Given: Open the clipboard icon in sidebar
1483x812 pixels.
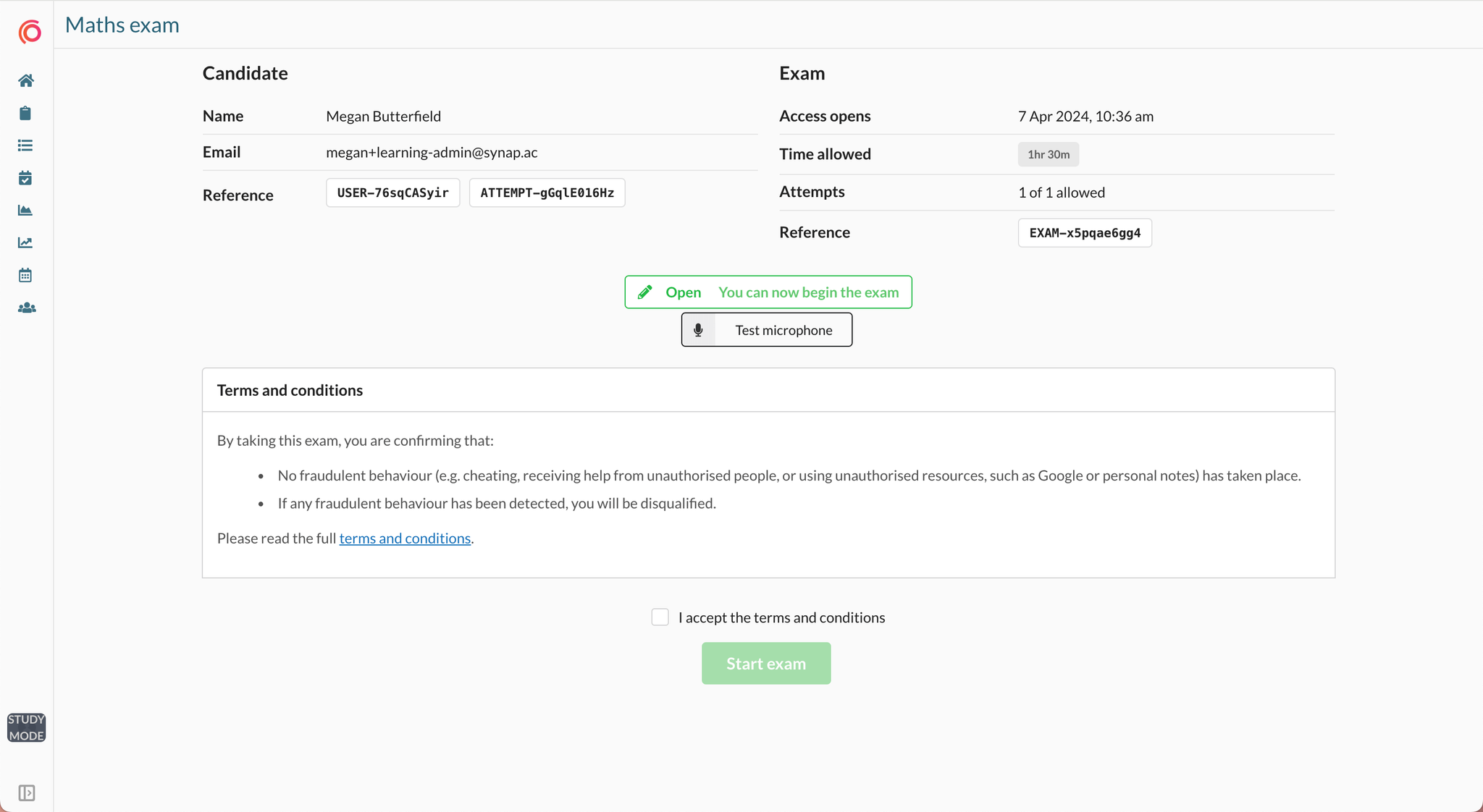Looking at the screenshot, I should point(25,113).
